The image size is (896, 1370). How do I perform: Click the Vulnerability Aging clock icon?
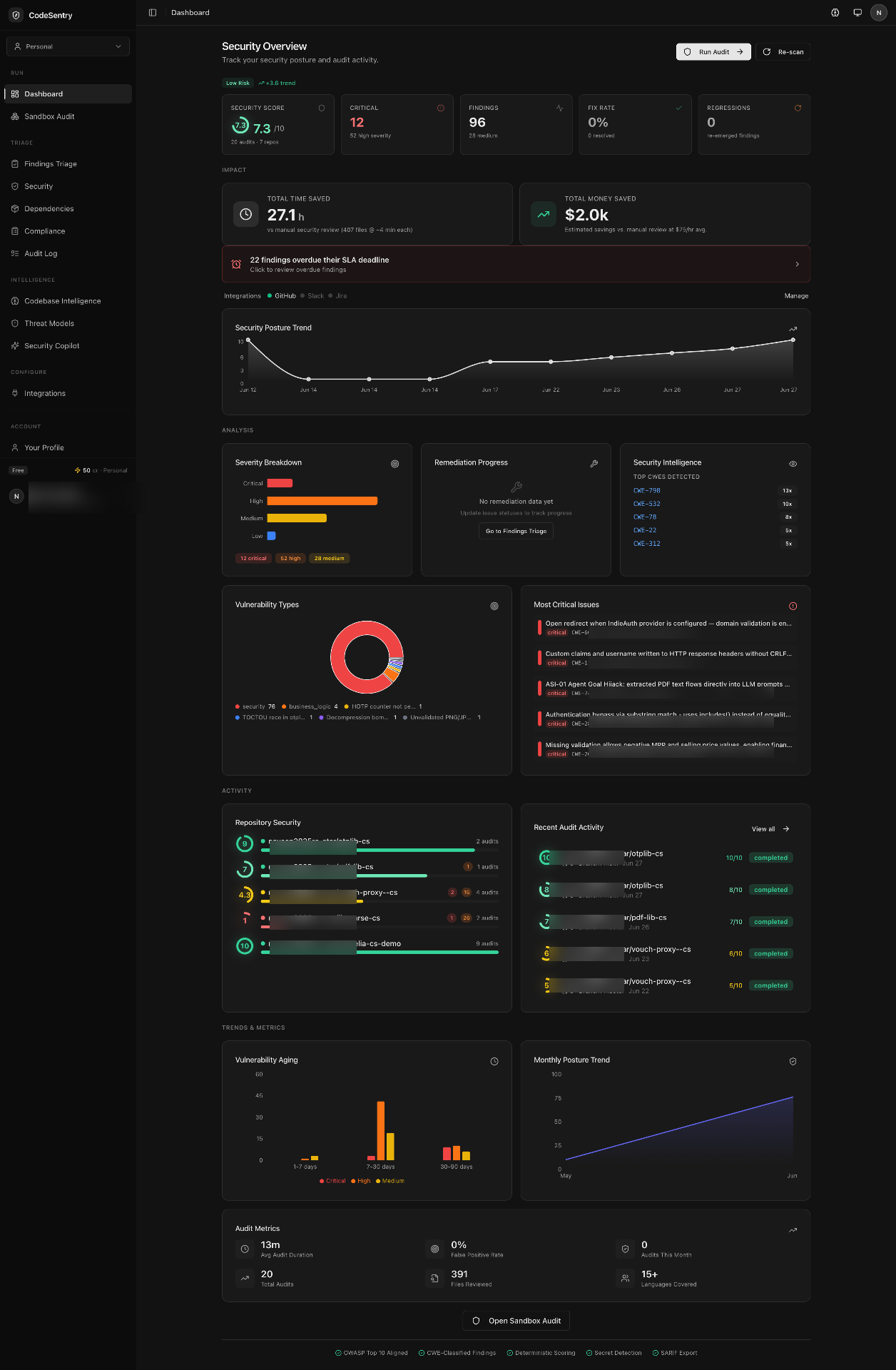[x=494, y=1062]
